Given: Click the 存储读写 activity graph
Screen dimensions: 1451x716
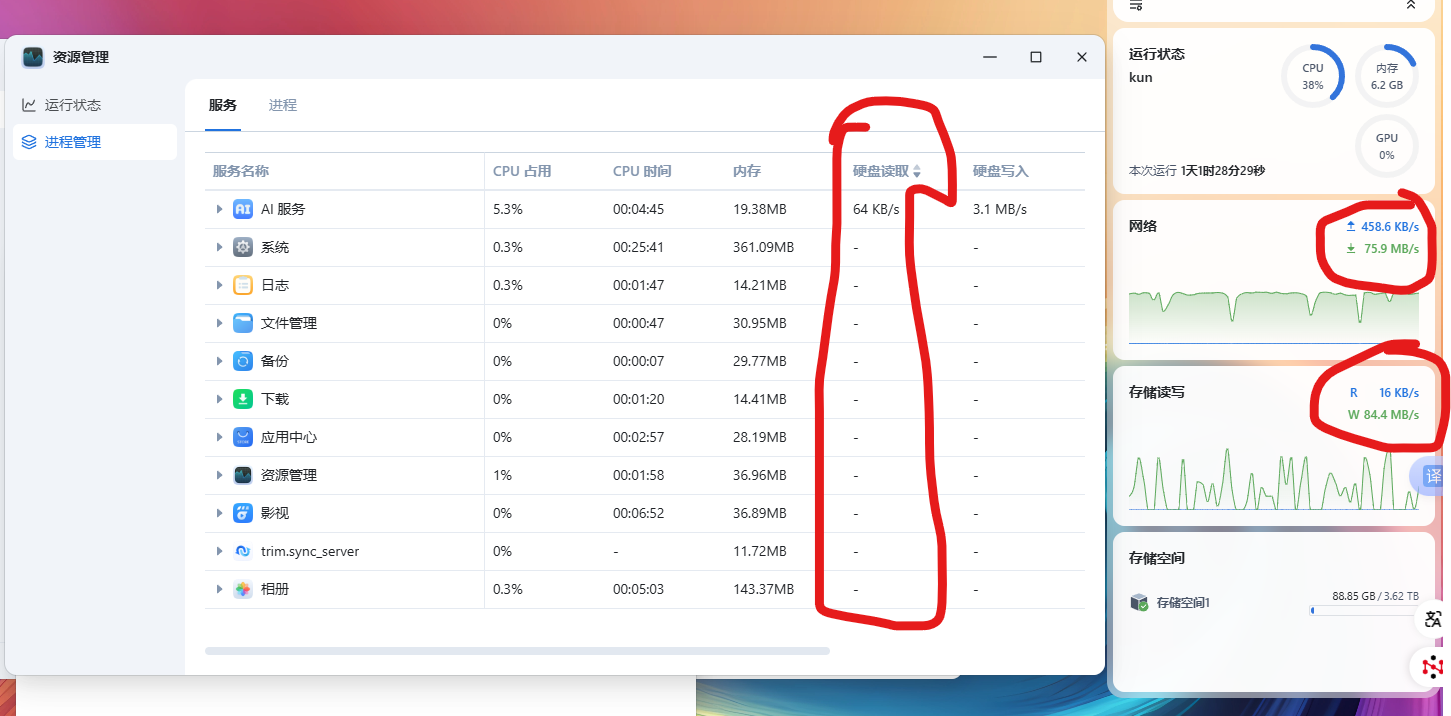Looking at the screenshot, I should (1274, 480).
